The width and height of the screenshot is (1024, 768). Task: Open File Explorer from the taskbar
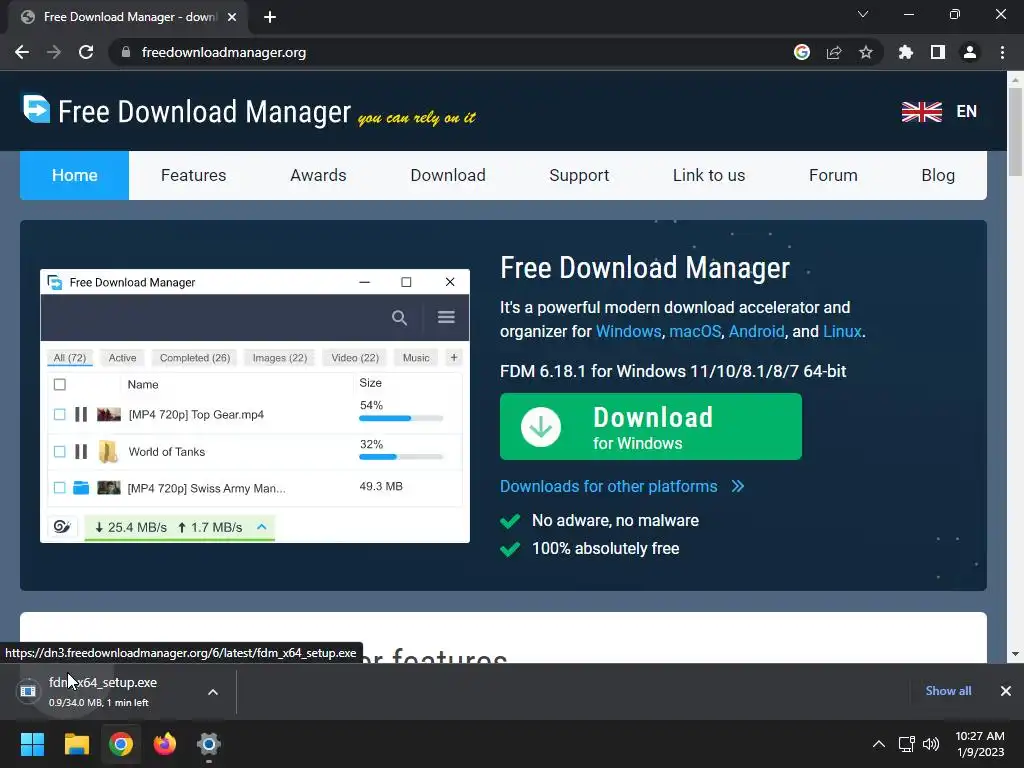click(x=76, y=744)
